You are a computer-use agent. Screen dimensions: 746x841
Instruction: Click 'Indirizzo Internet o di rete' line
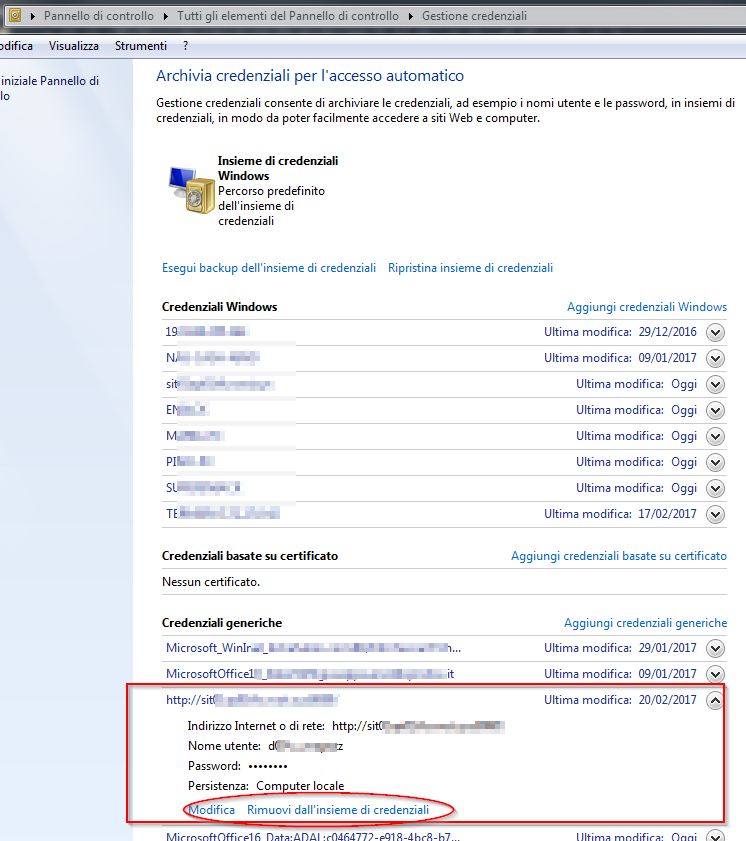[x=346, y=726]
